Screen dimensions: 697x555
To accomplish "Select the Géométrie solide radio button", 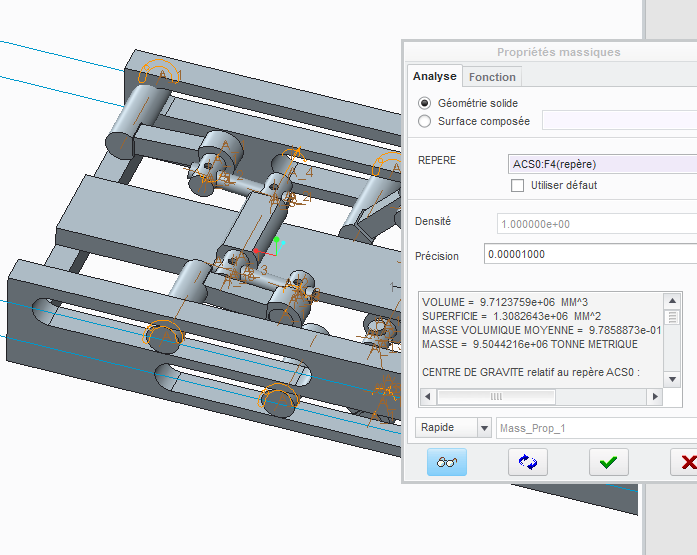I will click(x=425, y=103).
